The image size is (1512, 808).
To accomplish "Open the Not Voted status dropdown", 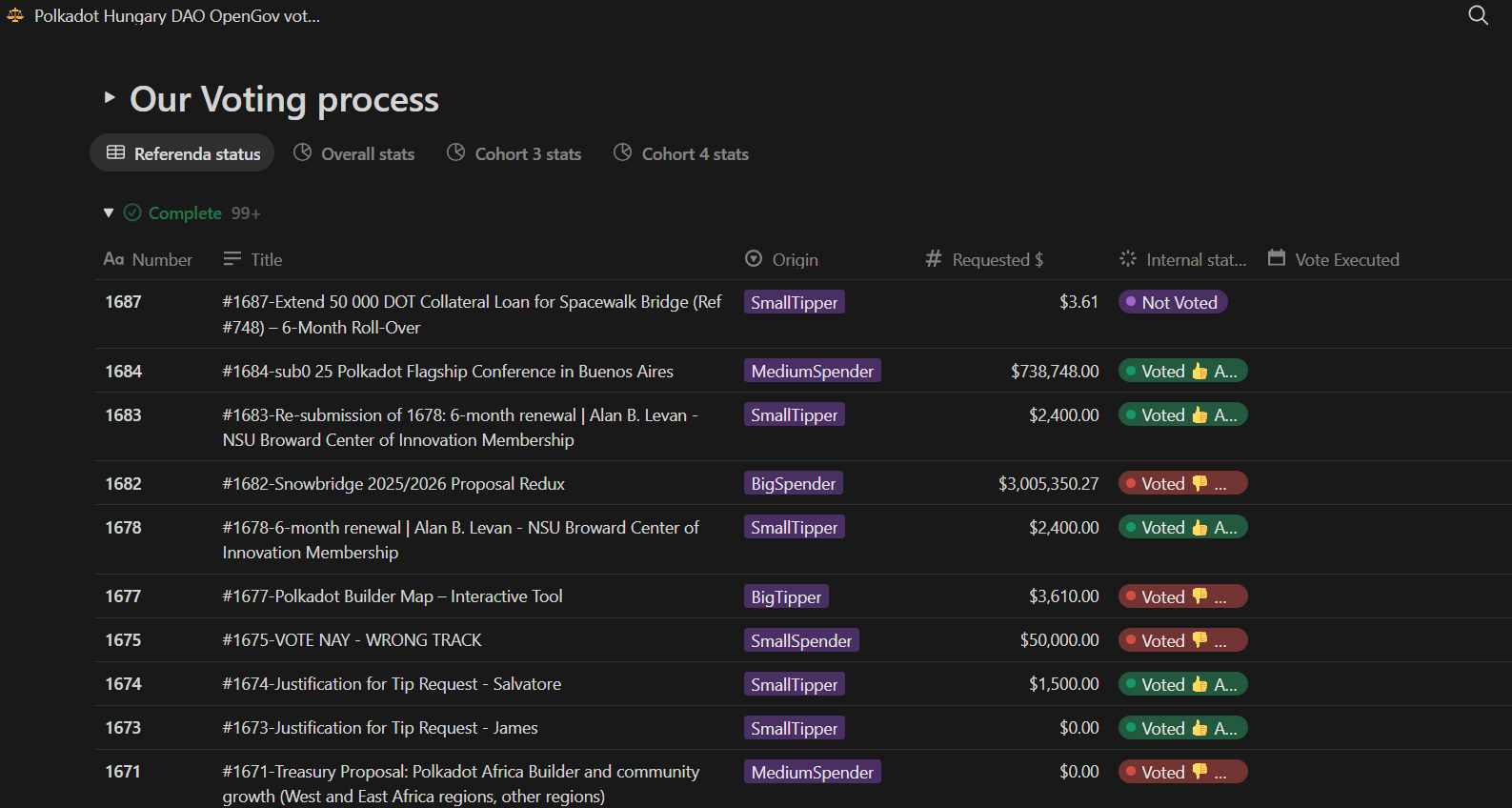I will (1172, 302).
